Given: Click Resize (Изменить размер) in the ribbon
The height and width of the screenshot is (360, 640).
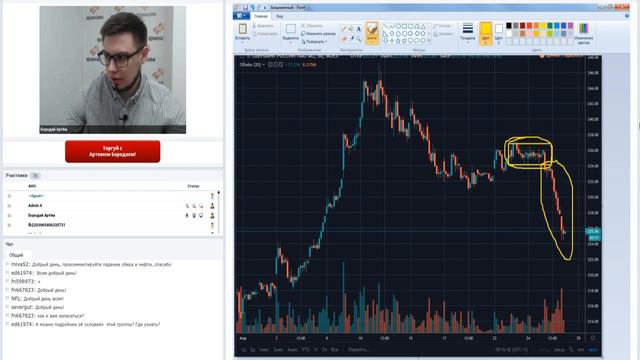Looking at the screenshot, I should point(318,33).
